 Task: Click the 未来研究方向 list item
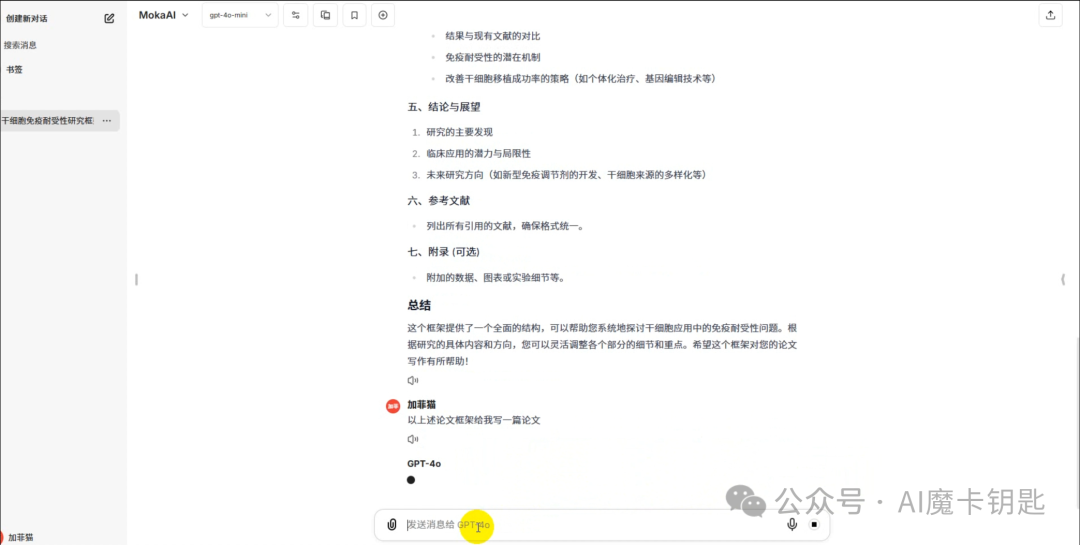pyautogui.click(x=566, y=175)
